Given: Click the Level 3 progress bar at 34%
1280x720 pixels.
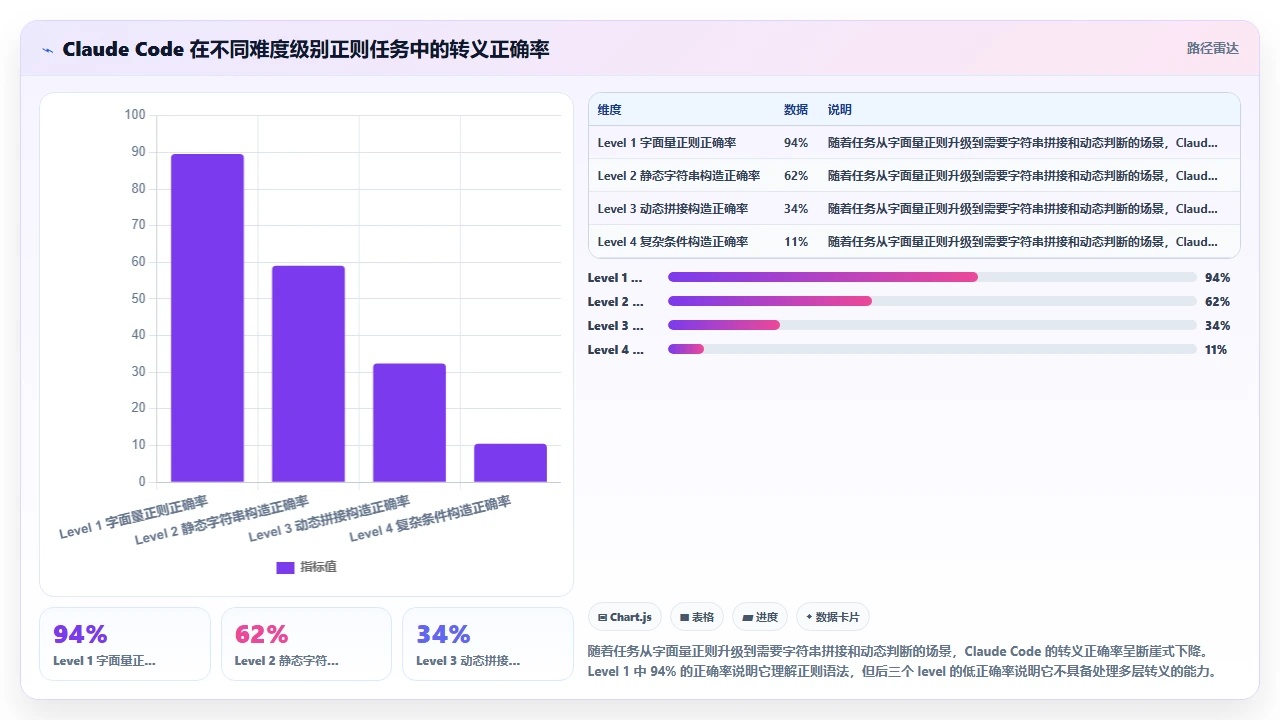Looking at the screenshot, I should [932, 325].
